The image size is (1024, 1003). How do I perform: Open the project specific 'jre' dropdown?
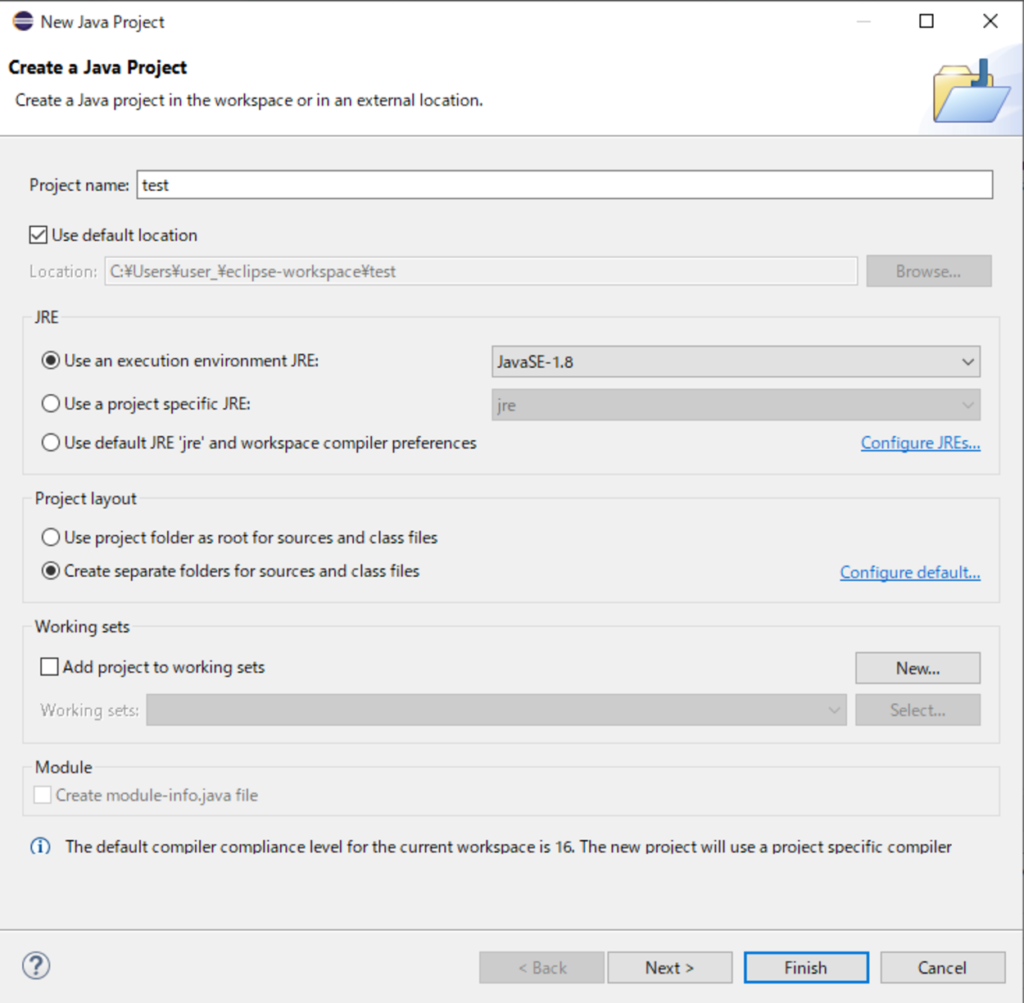coord(736,405)
